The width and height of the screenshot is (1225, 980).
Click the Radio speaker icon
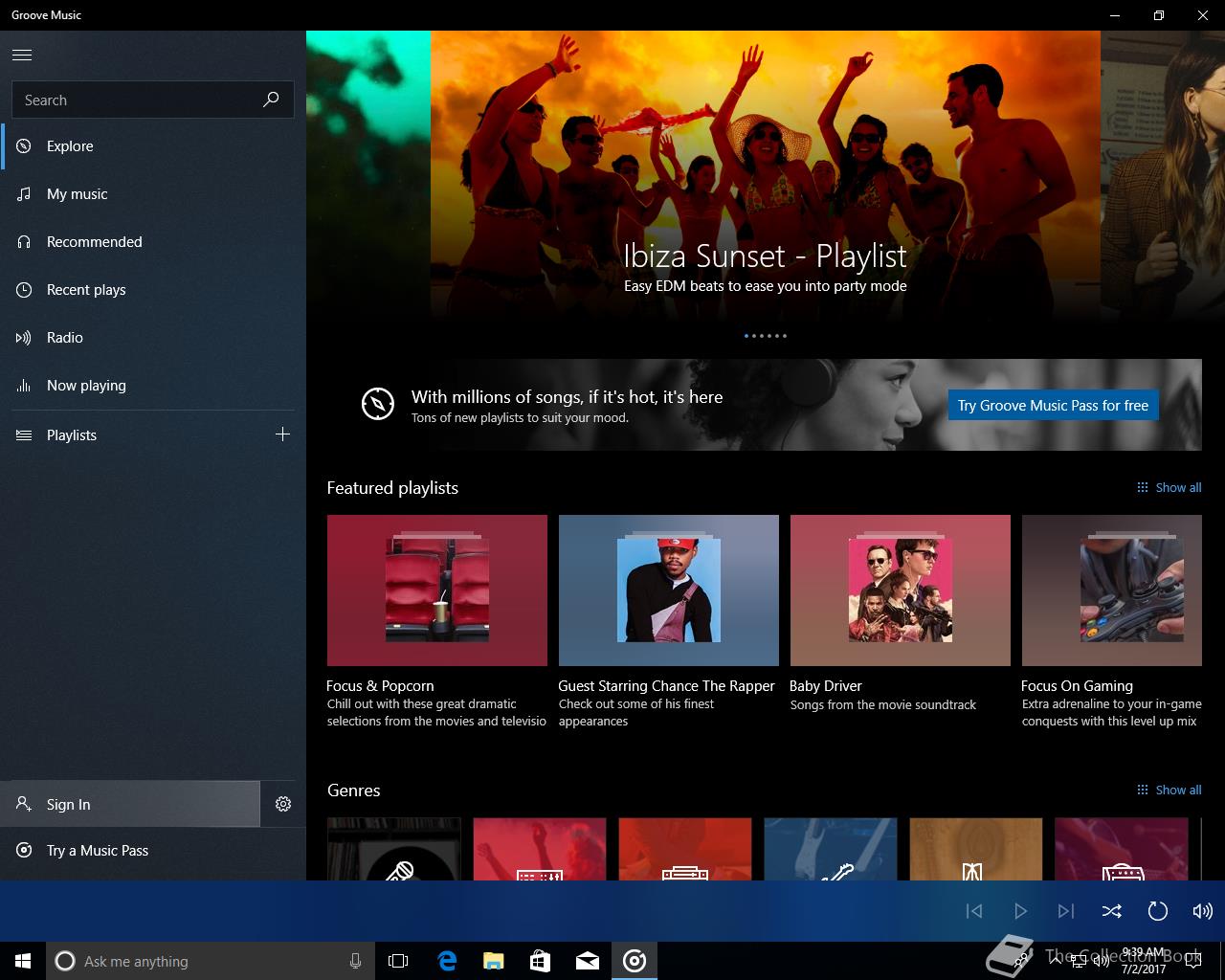24,338
